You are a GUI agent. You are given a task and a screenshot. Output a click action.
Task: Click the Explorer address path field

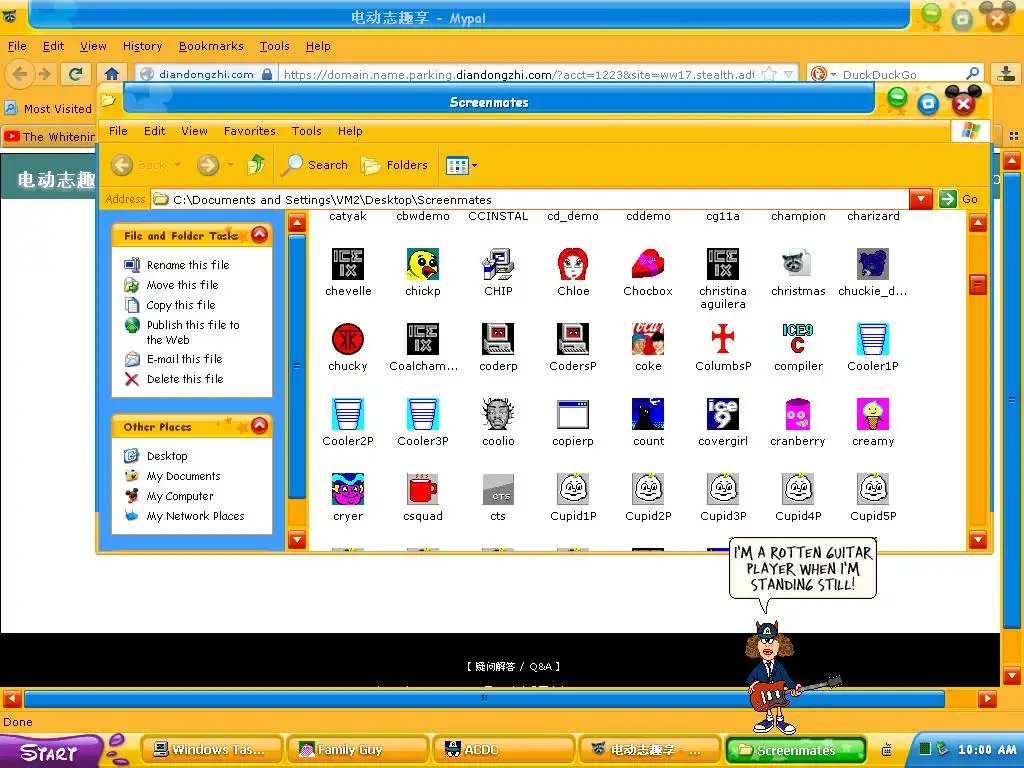[530, 199]
